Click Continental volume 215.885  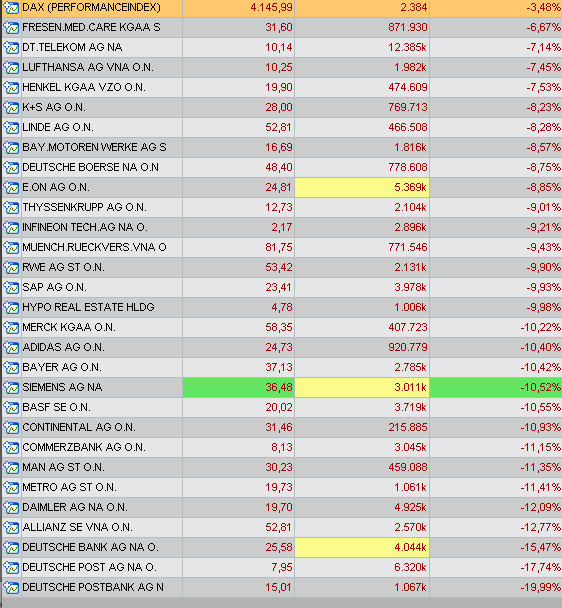[x=408, y=427]
